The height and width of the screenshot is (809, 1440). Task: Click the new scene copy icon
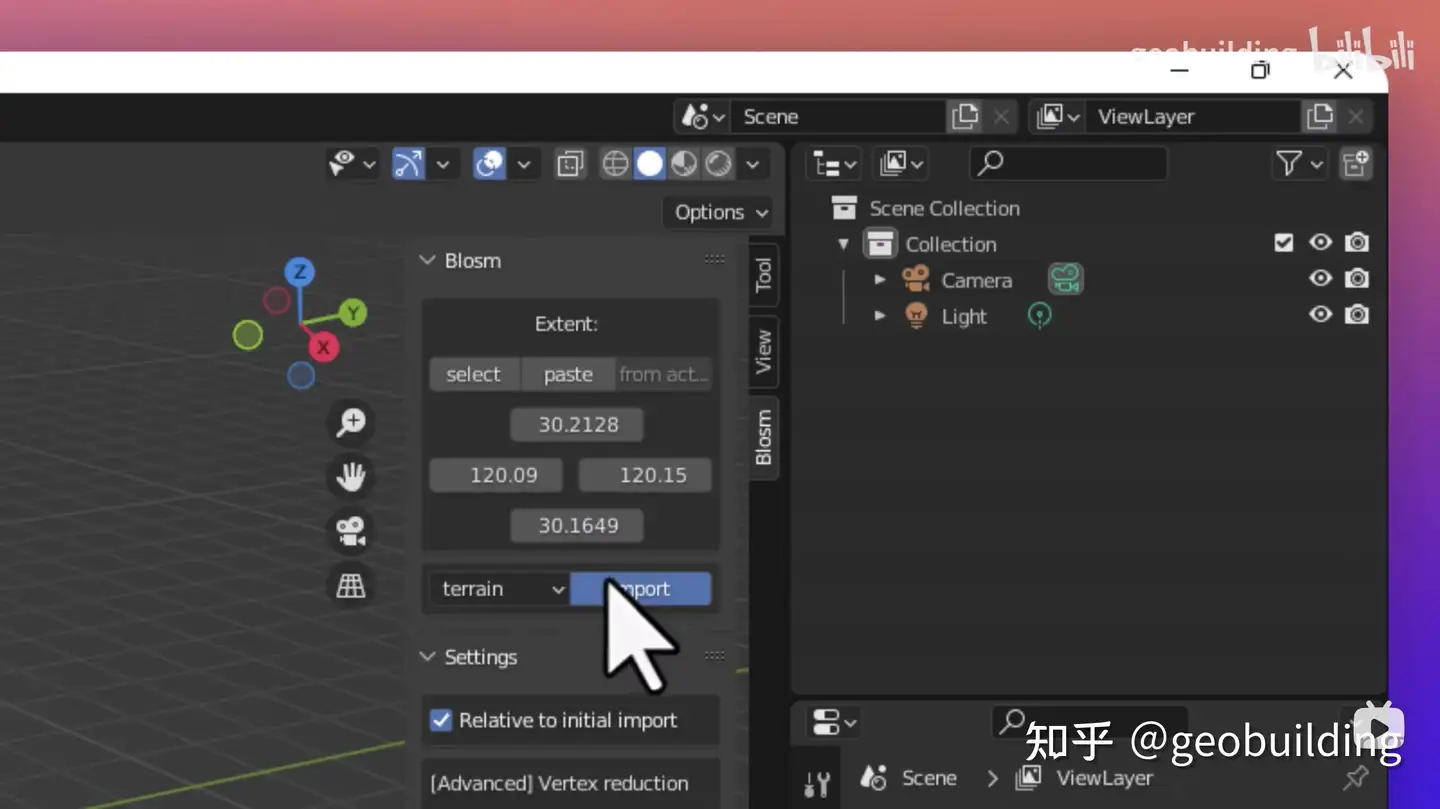(965, 116)
